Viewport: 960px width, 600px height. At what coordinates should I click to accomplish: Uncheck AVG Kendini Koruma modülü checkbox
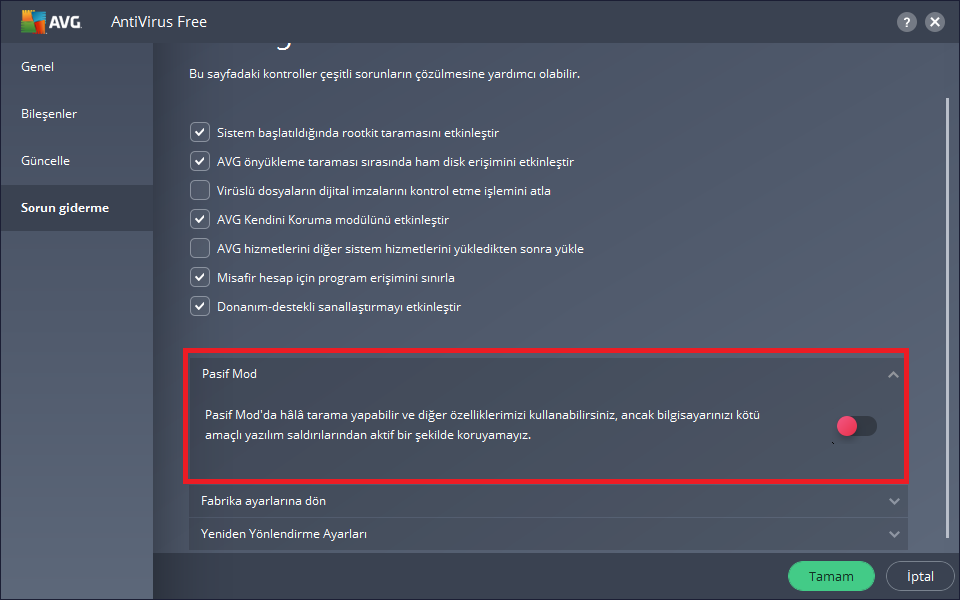[x=200, y=219]
